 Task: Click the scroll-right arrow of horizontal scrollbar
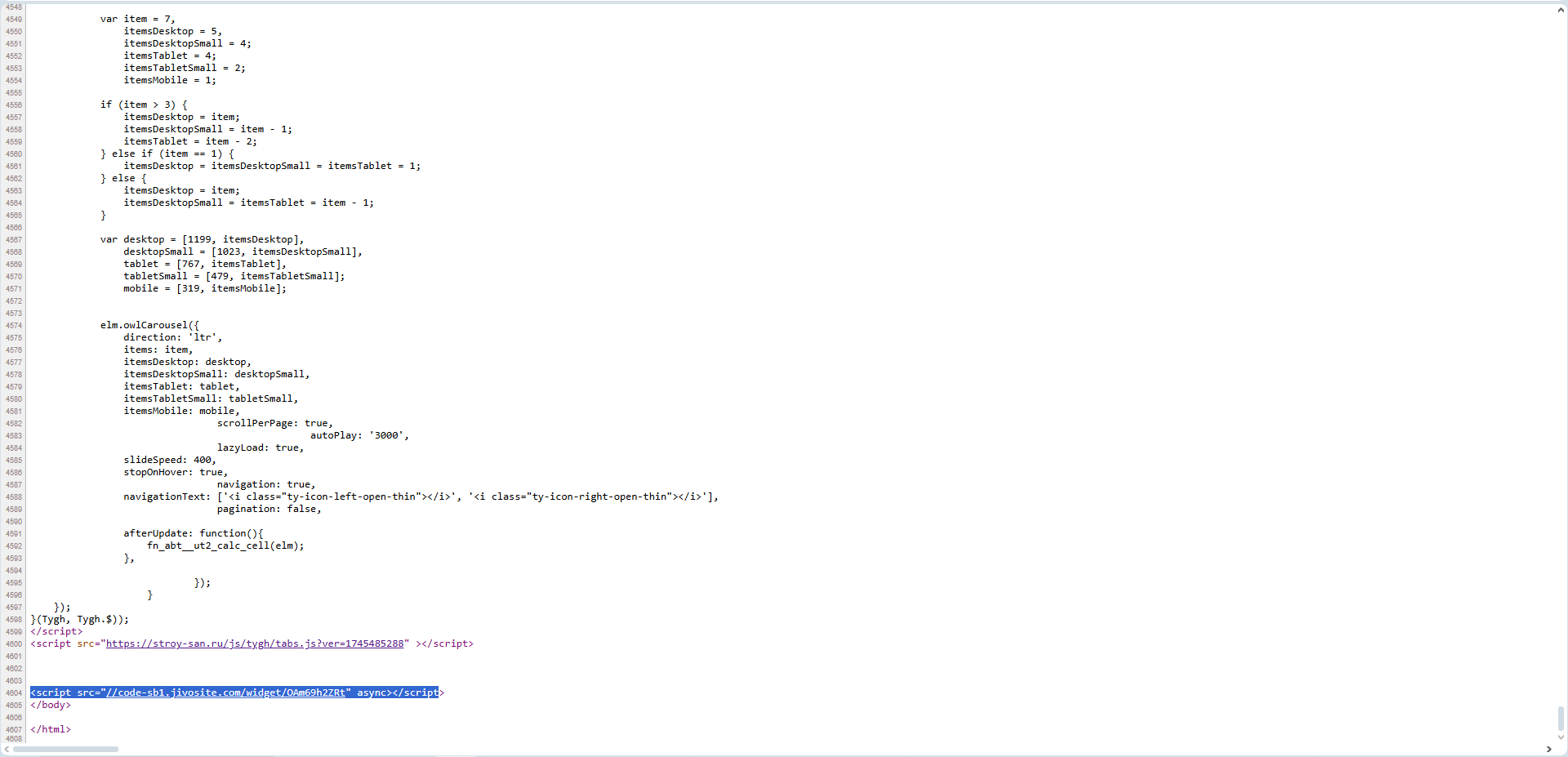1549,749
